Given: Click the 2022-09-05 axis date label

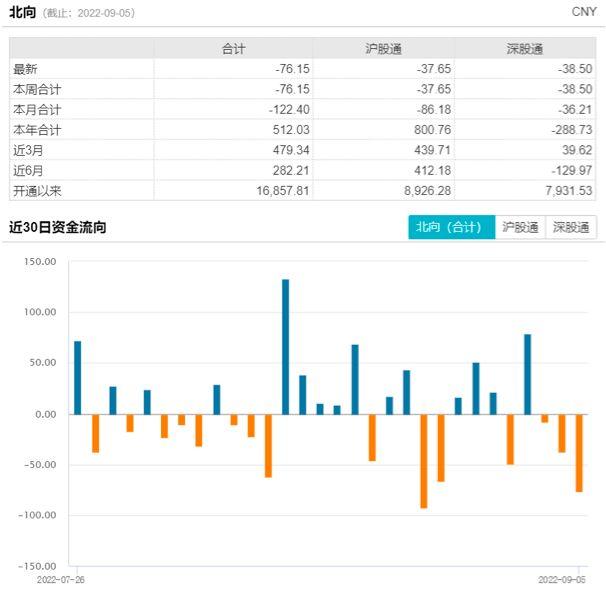Looking at the screenshot, I should coord(562,579).
